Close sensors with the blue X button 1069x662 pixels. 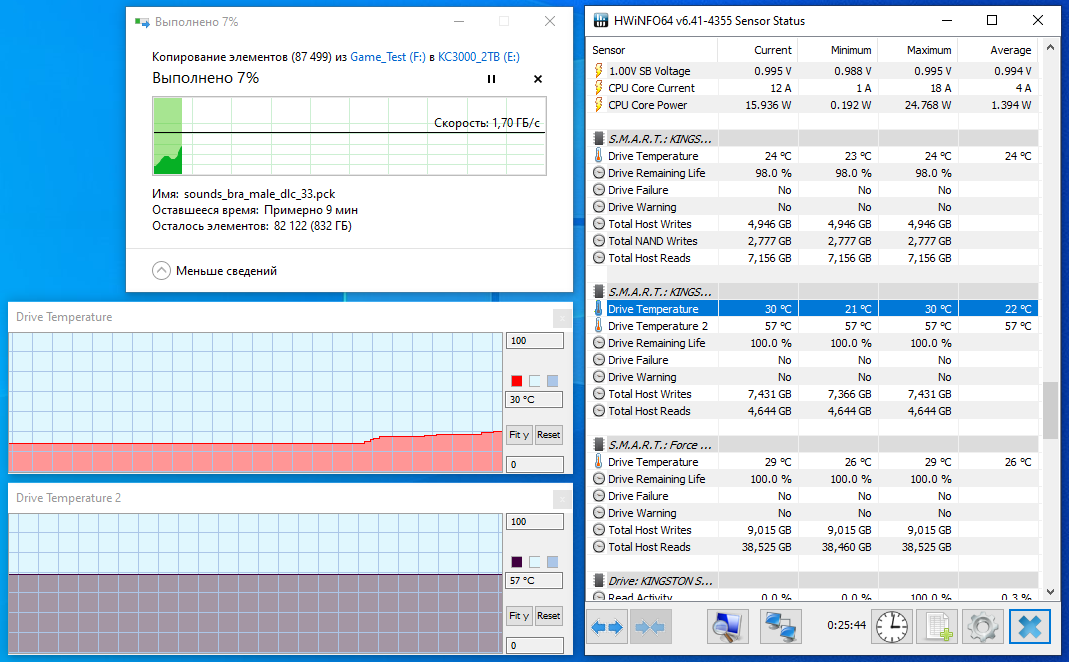[x=1029, y=627]
